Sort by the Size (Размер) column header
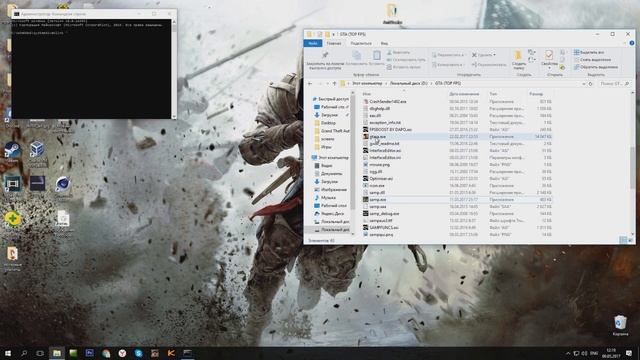Screen dimensions: 640x360 [536, 94]
